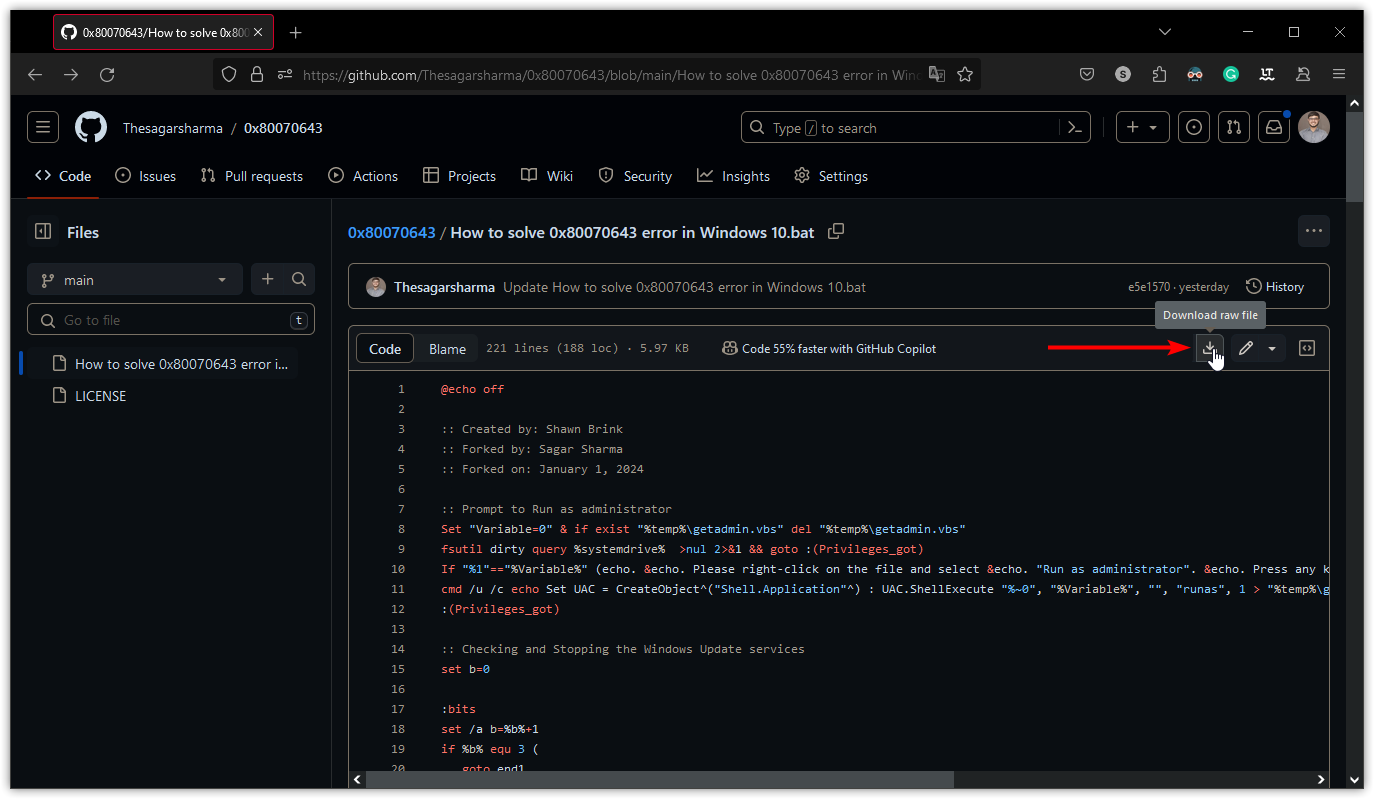Go to GitHub homepage logo

pyautogui.click(x=91, y=127)
